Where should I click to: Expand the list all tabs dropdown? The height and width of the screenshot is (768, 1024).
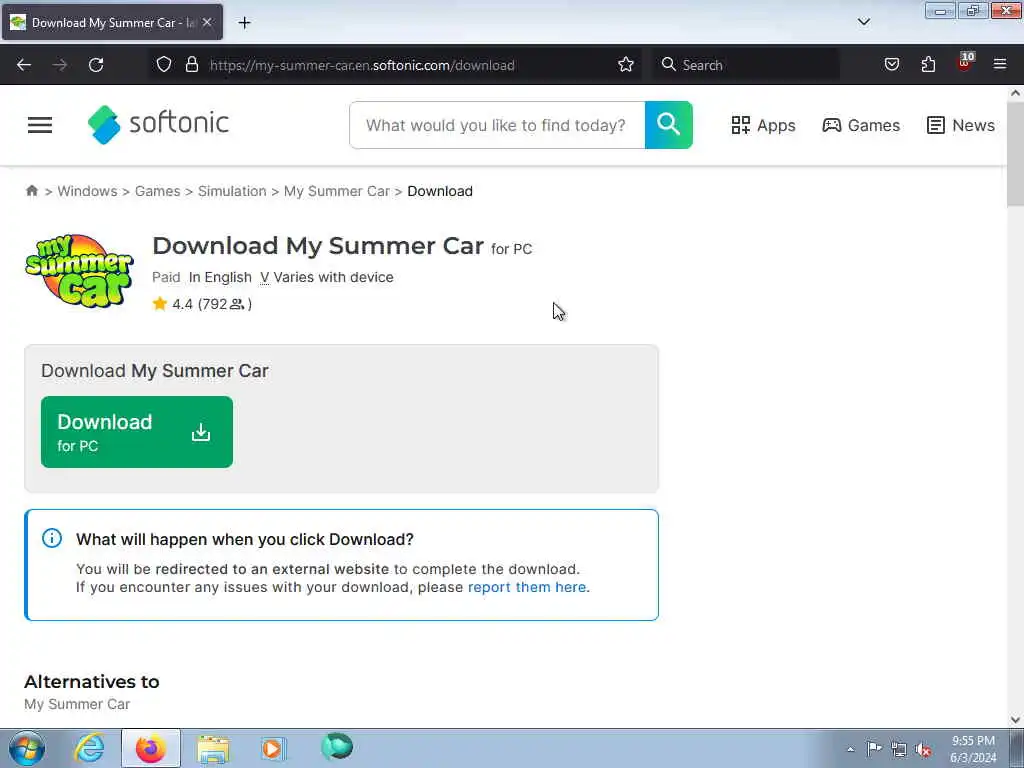pyautogui.click(x=863, y=22)
